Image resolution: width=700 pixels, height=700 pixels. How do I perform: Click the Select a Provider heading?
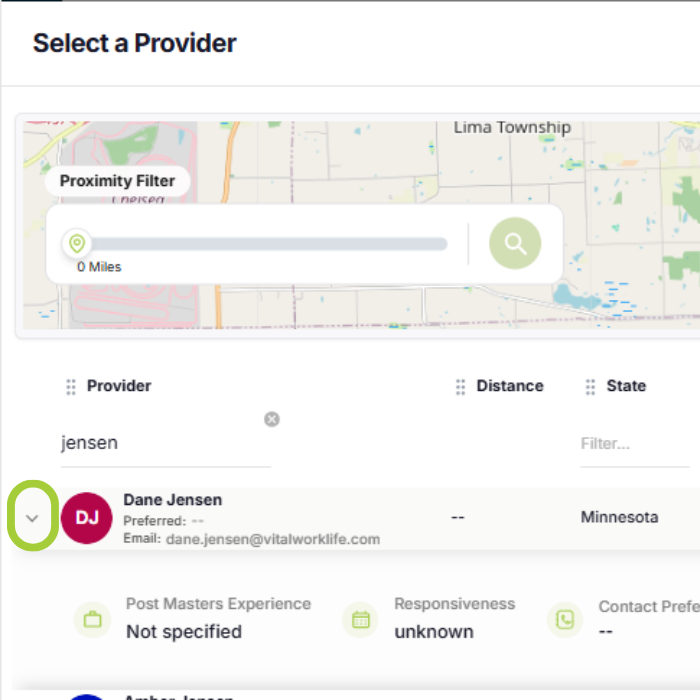[134, 43]
